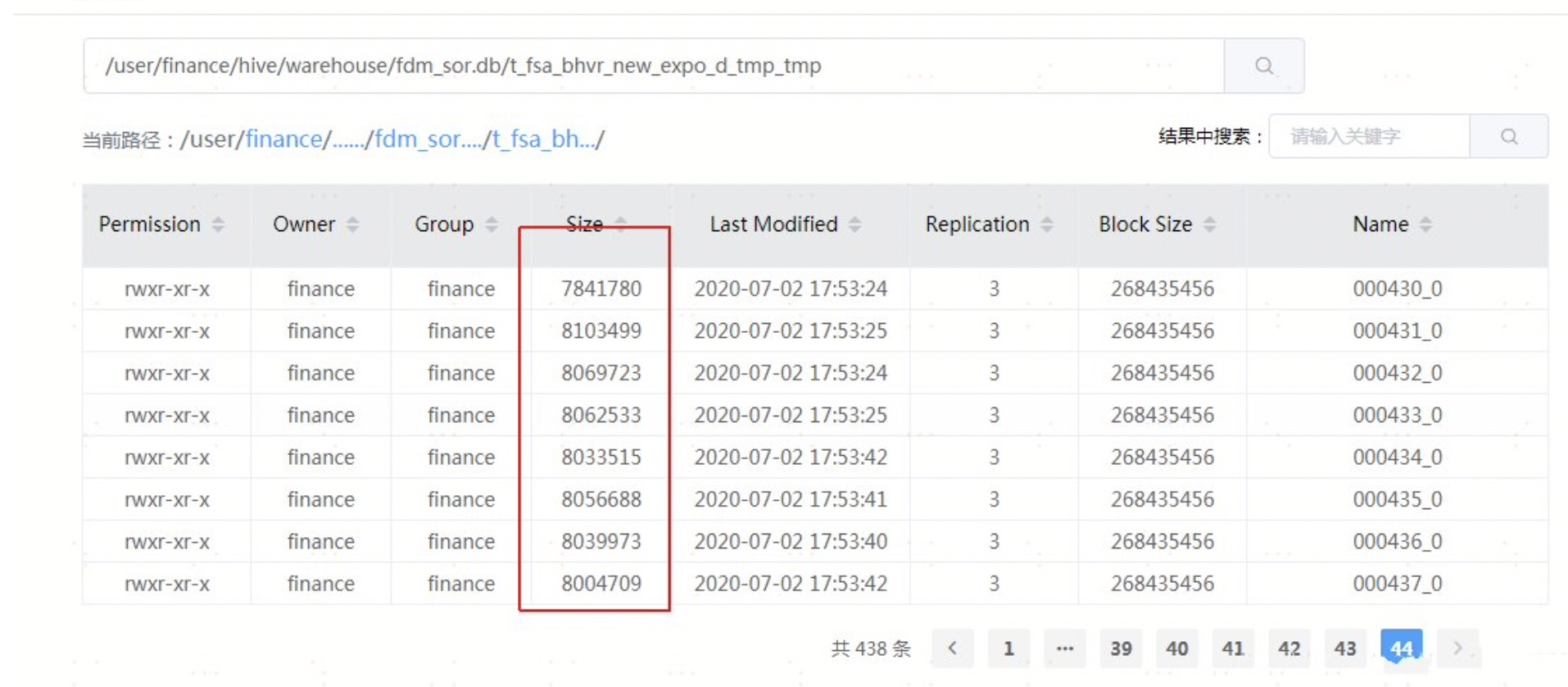Click size value 8062533
The image size is (1568, 687).
click(601, 415)
